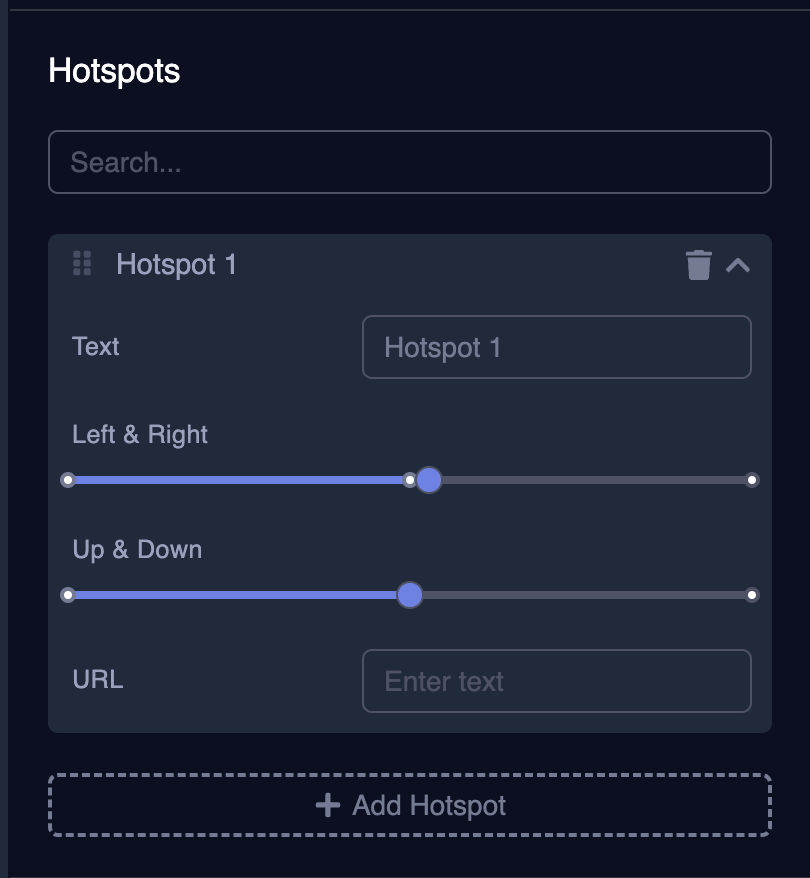Viewport: 810px width, 878px height.
Task: Click the URL Enter text field
Action: [556, 681]
